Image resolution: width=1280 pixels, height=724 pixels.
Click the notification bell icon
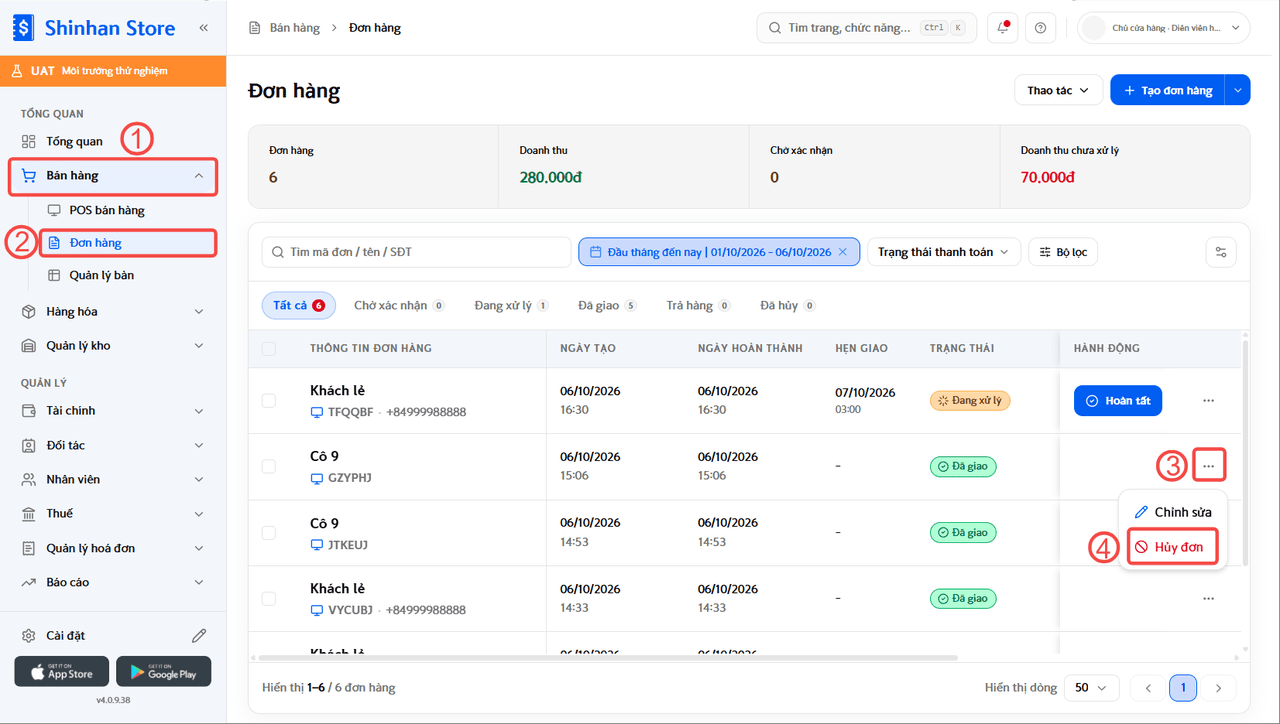[x=1003, y=28]
